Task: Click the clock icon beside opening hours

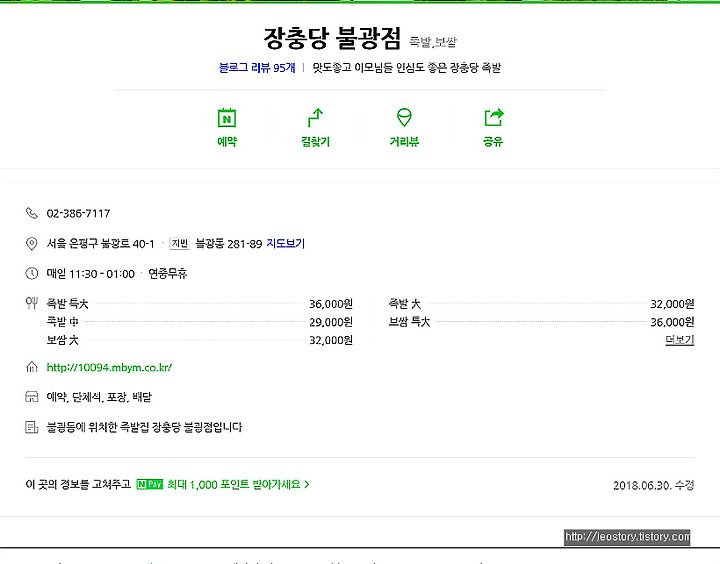Action: pyautogui.click(x=31, y=274)
